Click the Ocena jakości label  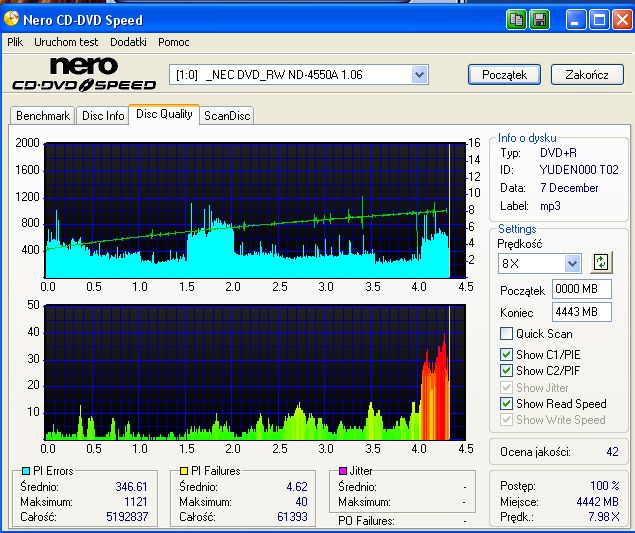point(535,452)
